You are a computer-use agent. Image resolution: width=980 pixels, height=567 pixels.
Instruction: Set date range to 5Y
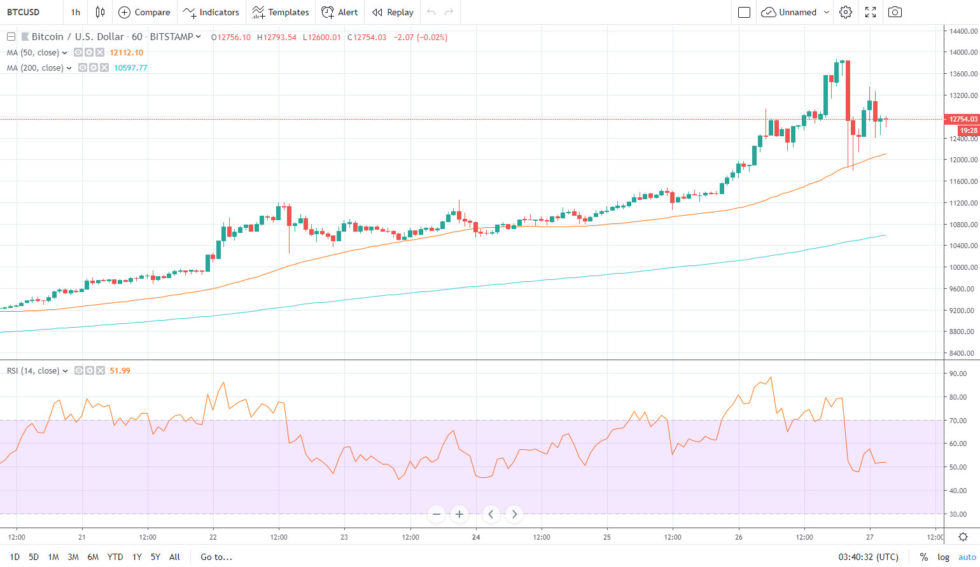(155, 557)
